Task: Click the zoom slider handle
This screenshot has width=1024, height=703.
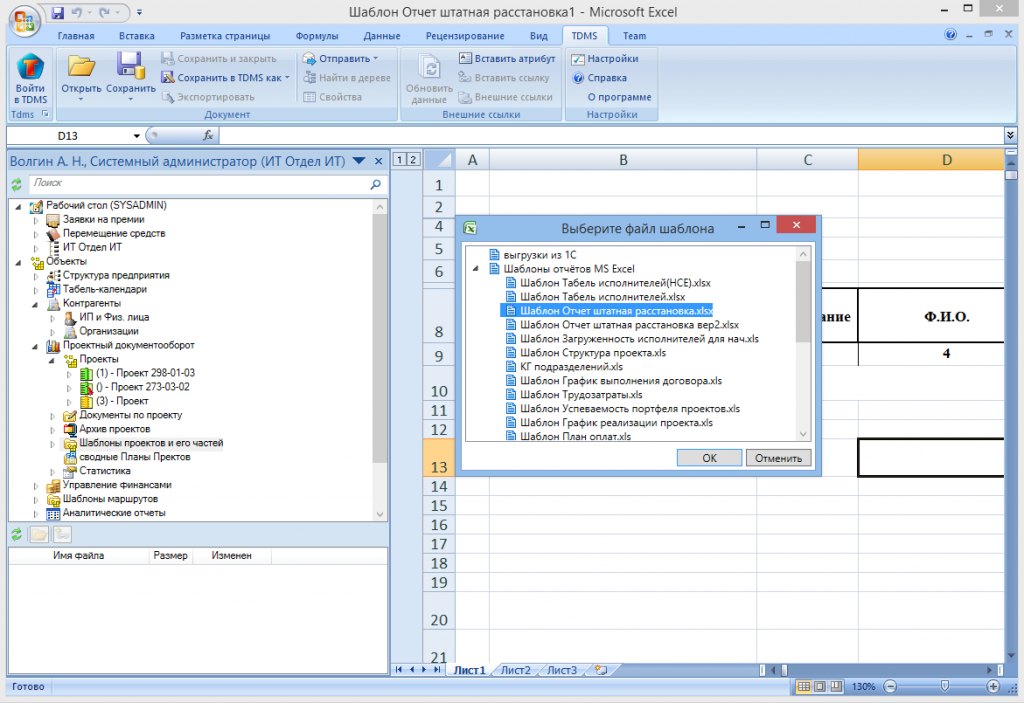Action: click(944, 686)
